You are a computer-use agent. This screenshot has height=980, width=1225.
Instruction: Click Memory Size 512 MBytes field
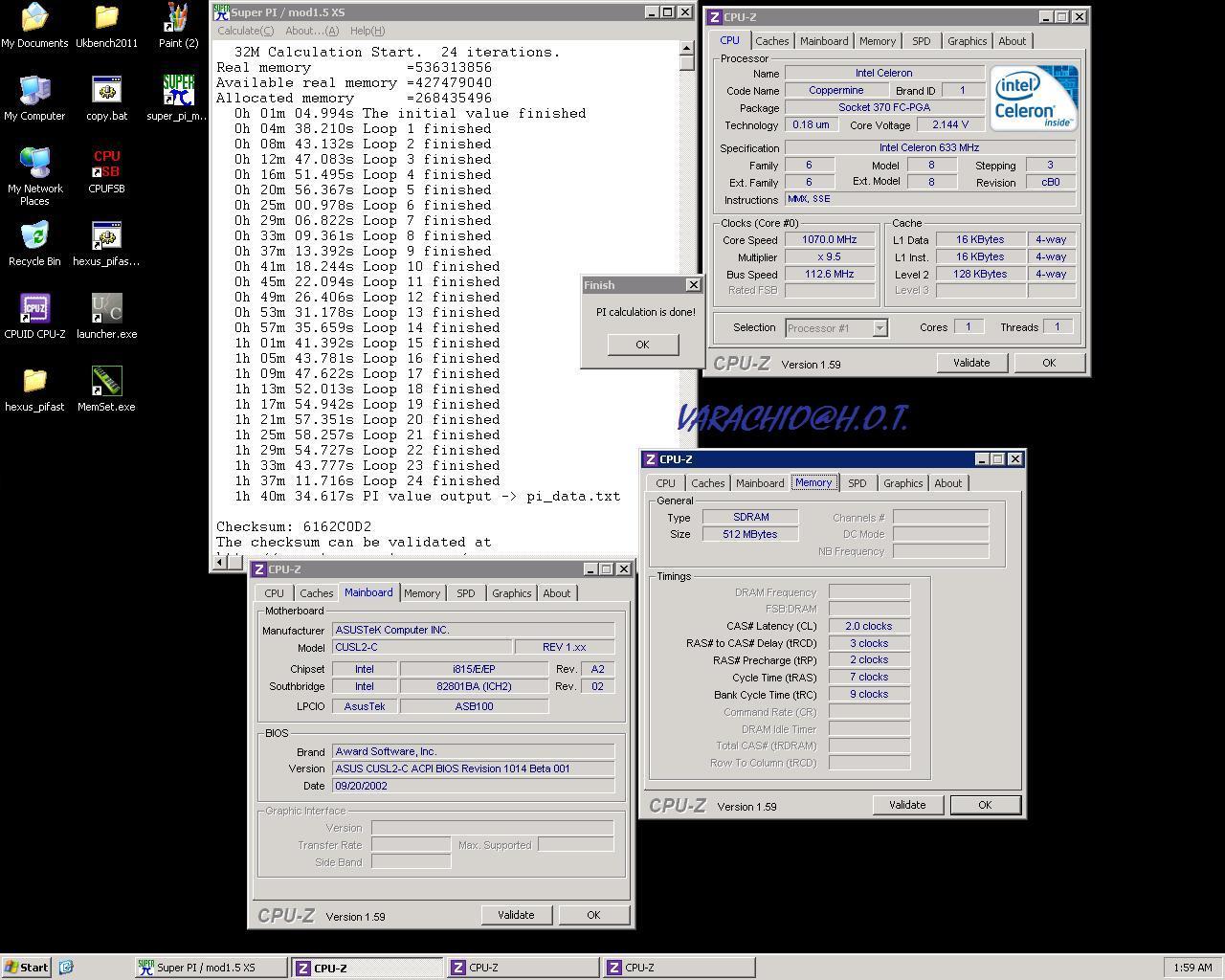(x=750, y=534)
